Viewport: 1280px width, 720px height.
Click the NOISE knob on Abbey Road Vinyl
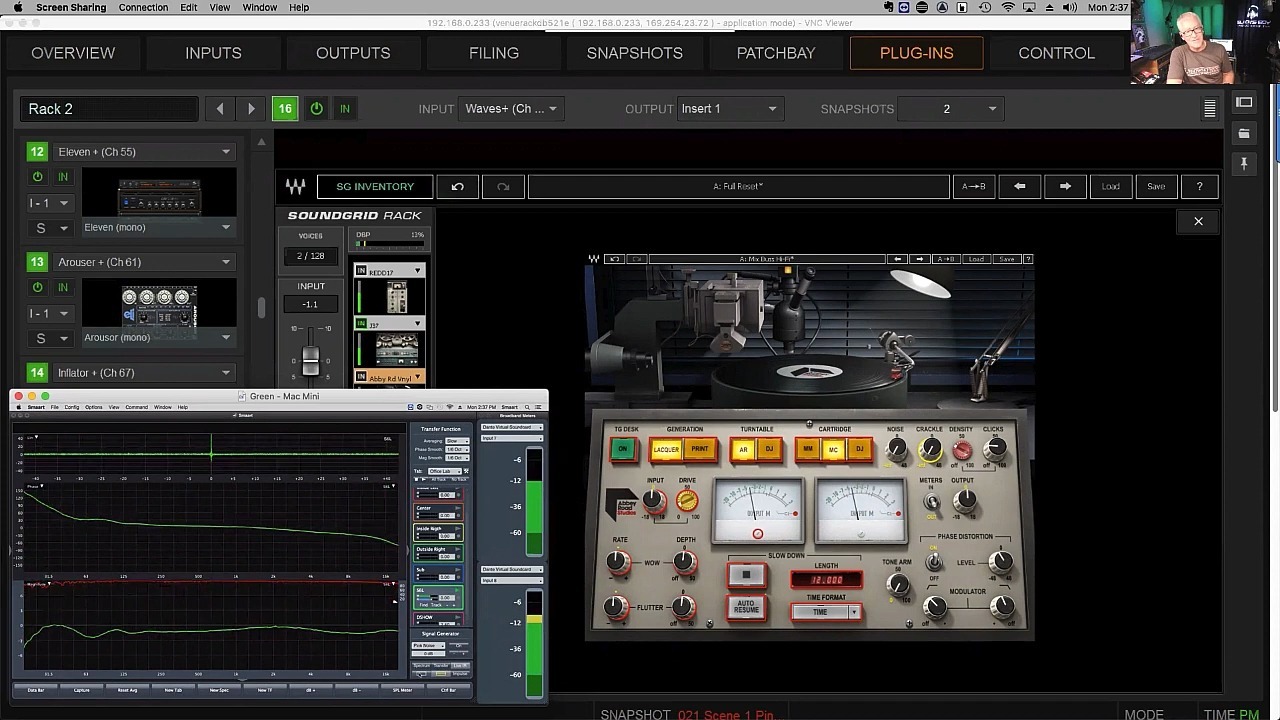tap(896, 451)
